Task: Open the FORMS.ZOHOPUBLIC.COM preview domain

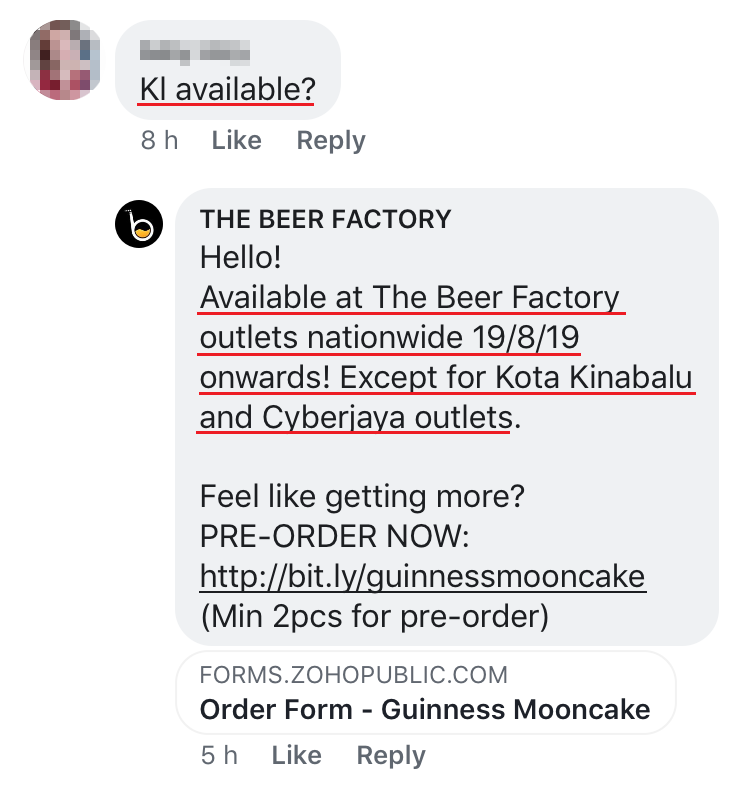Action: point(353,675)
